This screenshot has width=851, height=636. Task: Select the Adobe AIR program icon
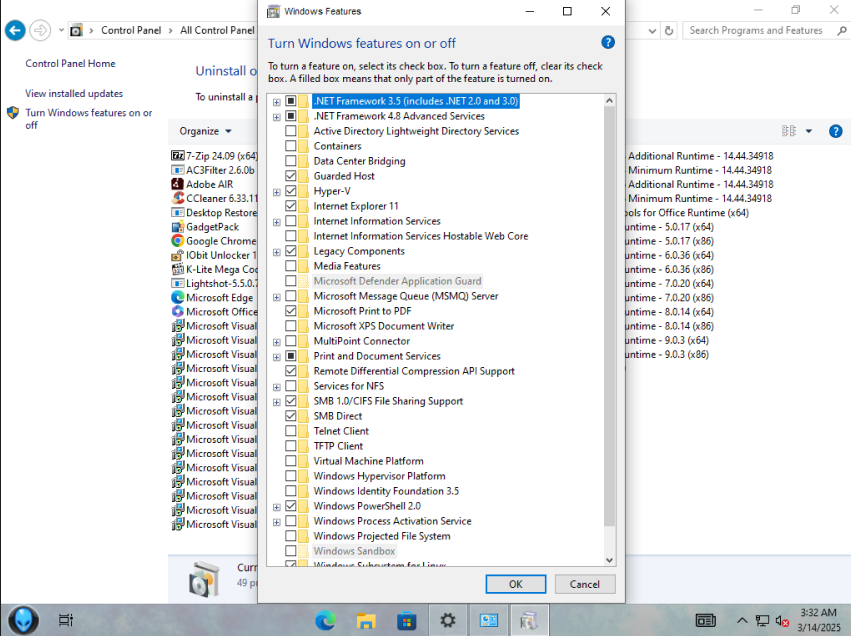(177, 184)
